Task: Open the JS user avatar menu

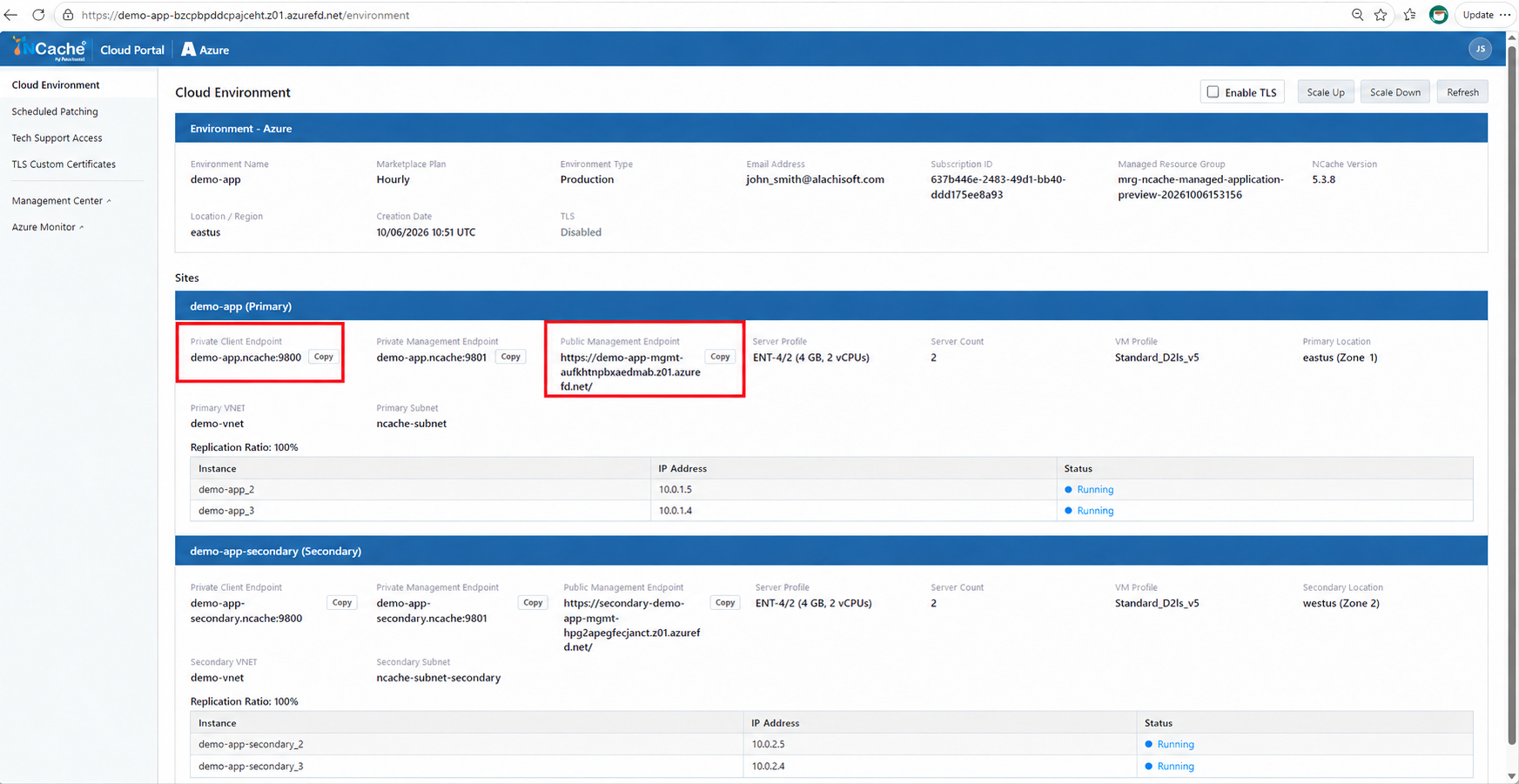Action: 1480,50
